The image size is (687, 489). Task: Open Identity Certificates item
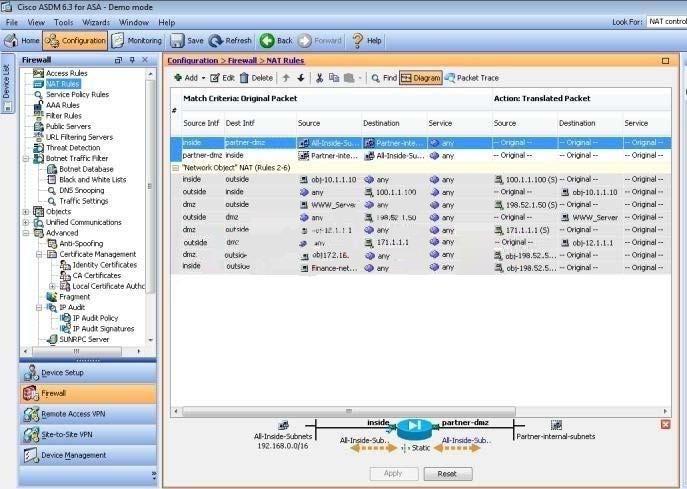[x=104, y=265]
